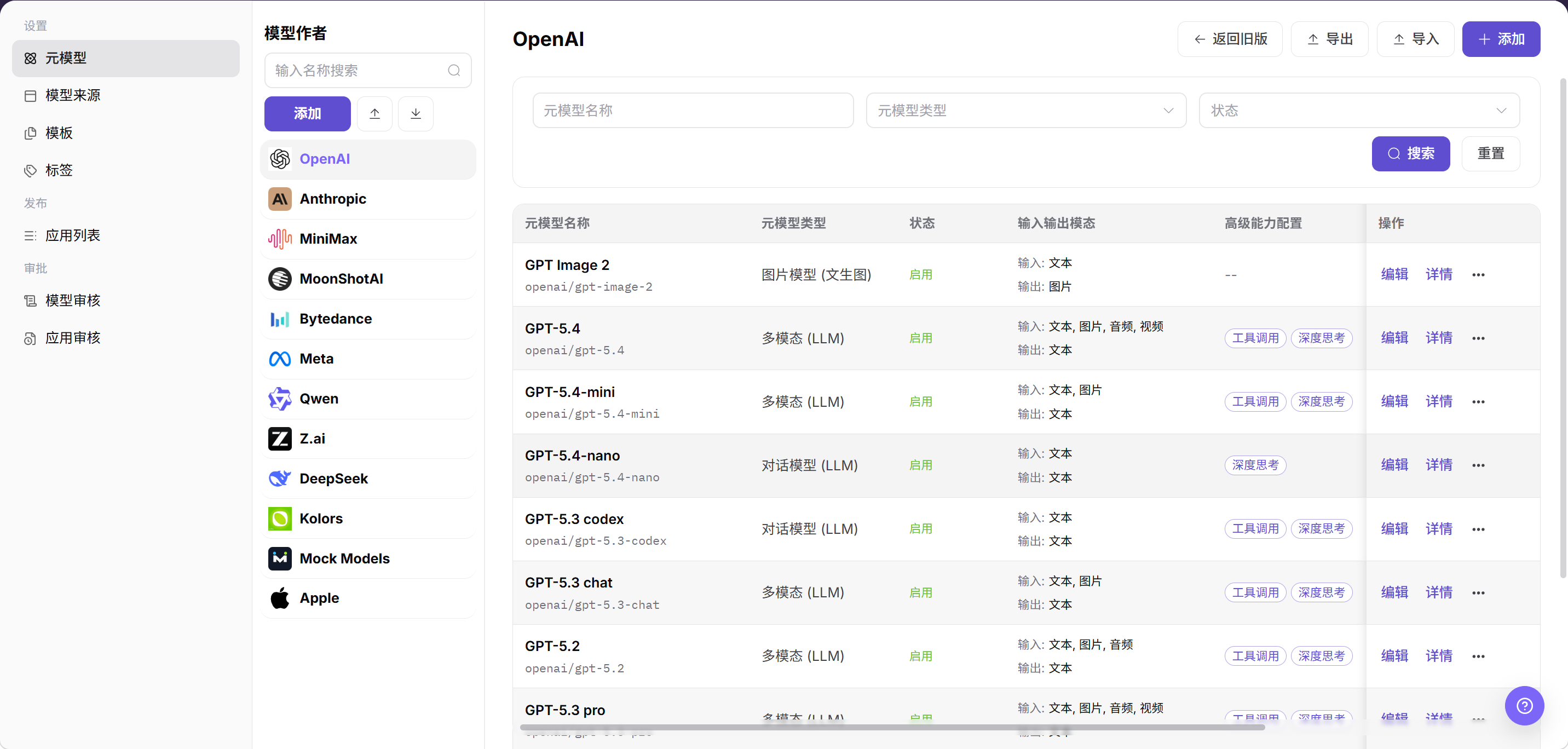
Task: Click the Anthropic logo icon
Action: pos(280,199)
